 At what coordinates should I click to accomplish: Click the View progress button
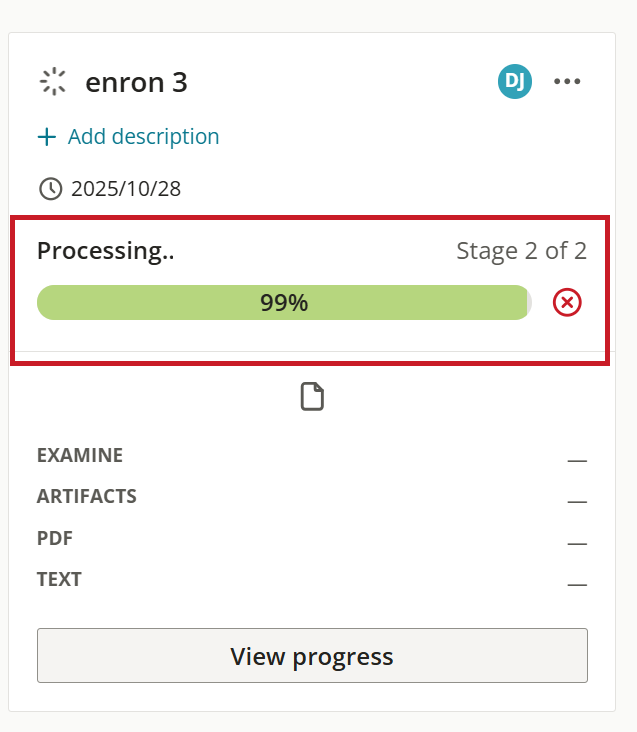click(312, 655)
